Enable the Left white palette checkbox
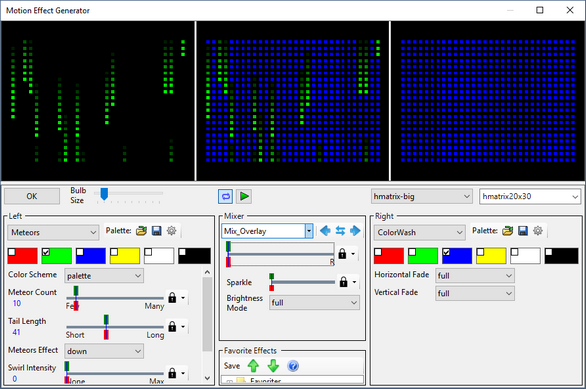 point(148,252)
